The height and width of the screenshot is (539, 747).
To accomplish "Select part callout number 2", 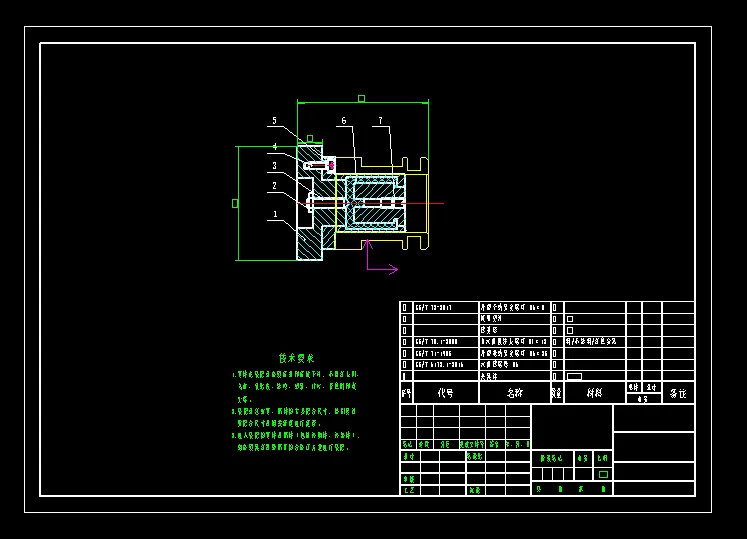I will click(274, 186).
